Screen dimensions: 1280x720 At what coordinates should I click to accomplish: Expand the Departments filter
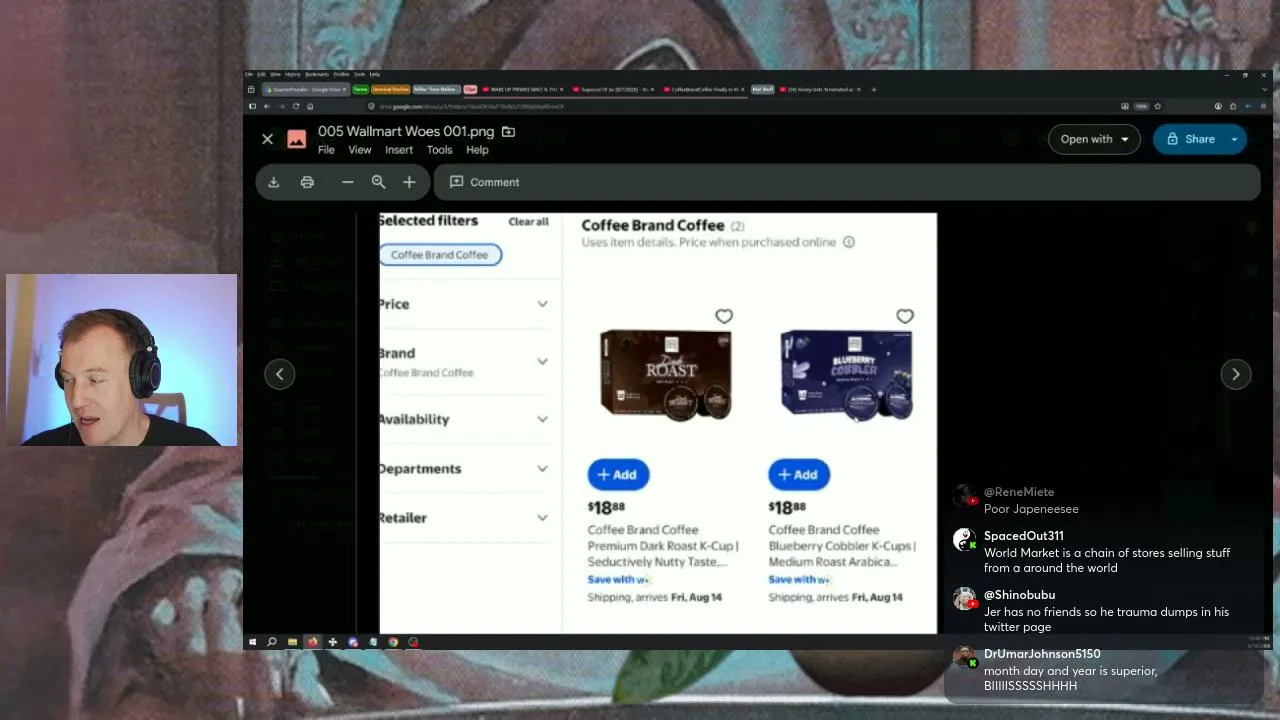464,468
